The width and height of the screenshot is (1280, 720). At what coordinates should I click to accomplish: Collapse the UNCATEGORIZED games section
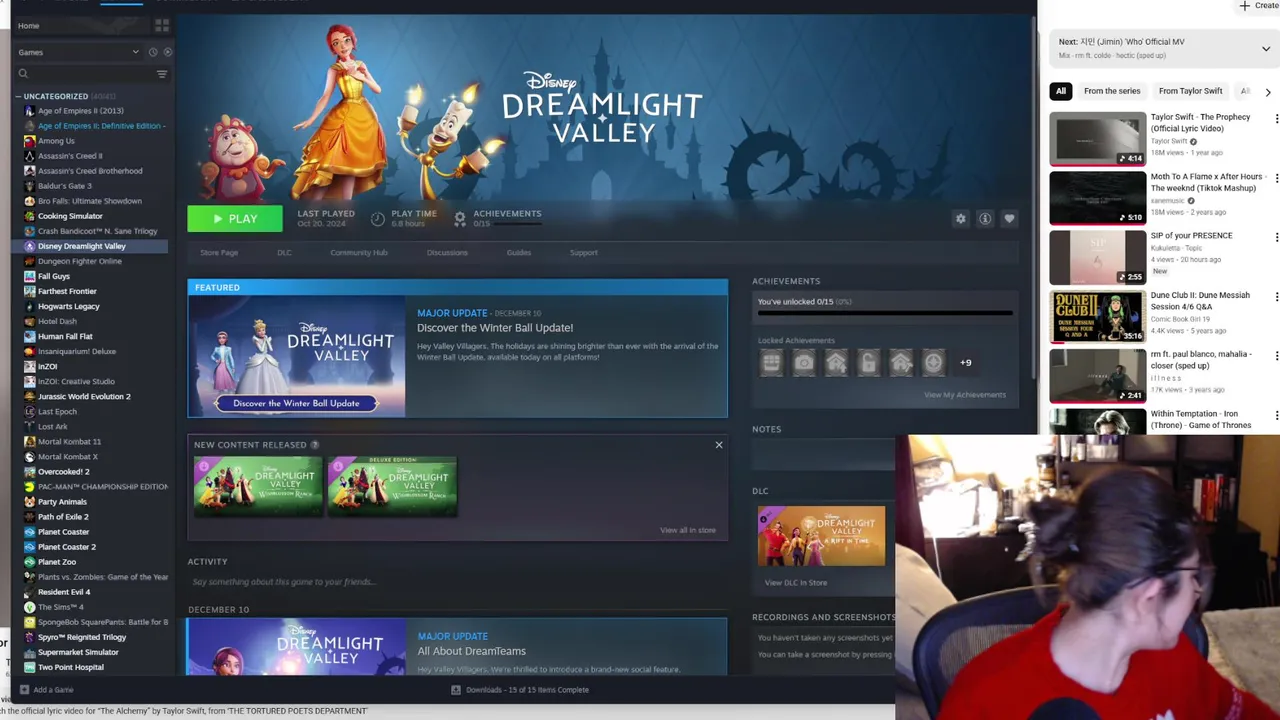(x=18, y=96)
